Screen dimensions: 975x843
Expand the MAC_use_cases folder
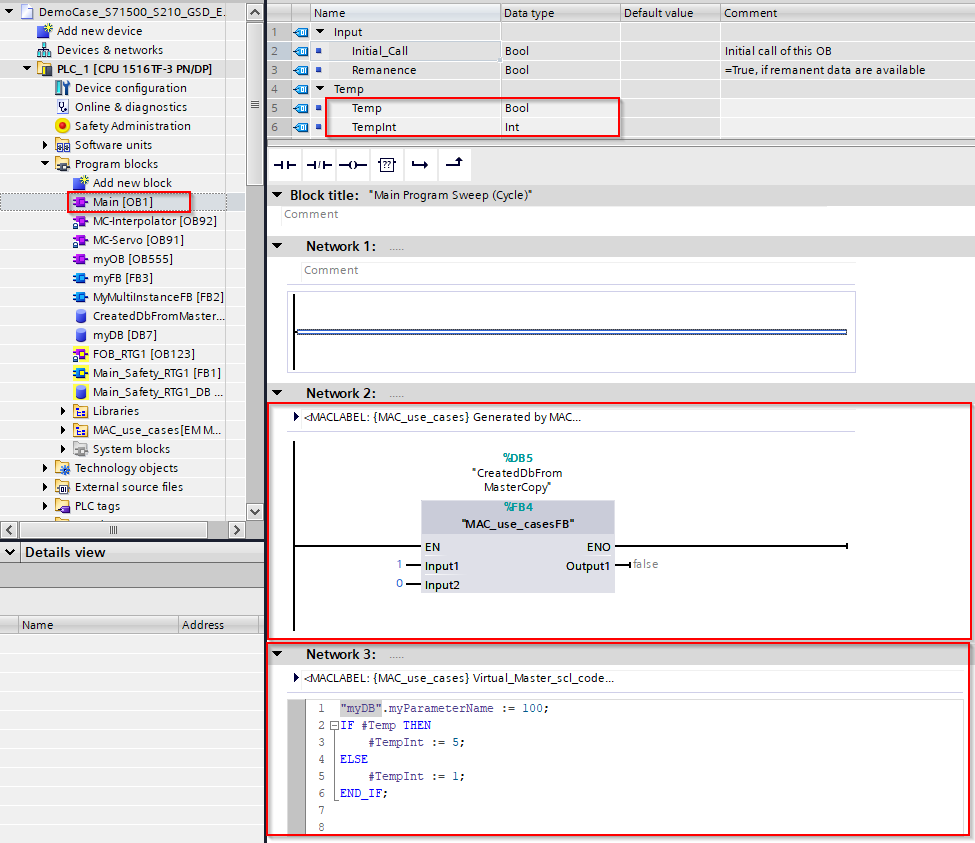[63, 430]
